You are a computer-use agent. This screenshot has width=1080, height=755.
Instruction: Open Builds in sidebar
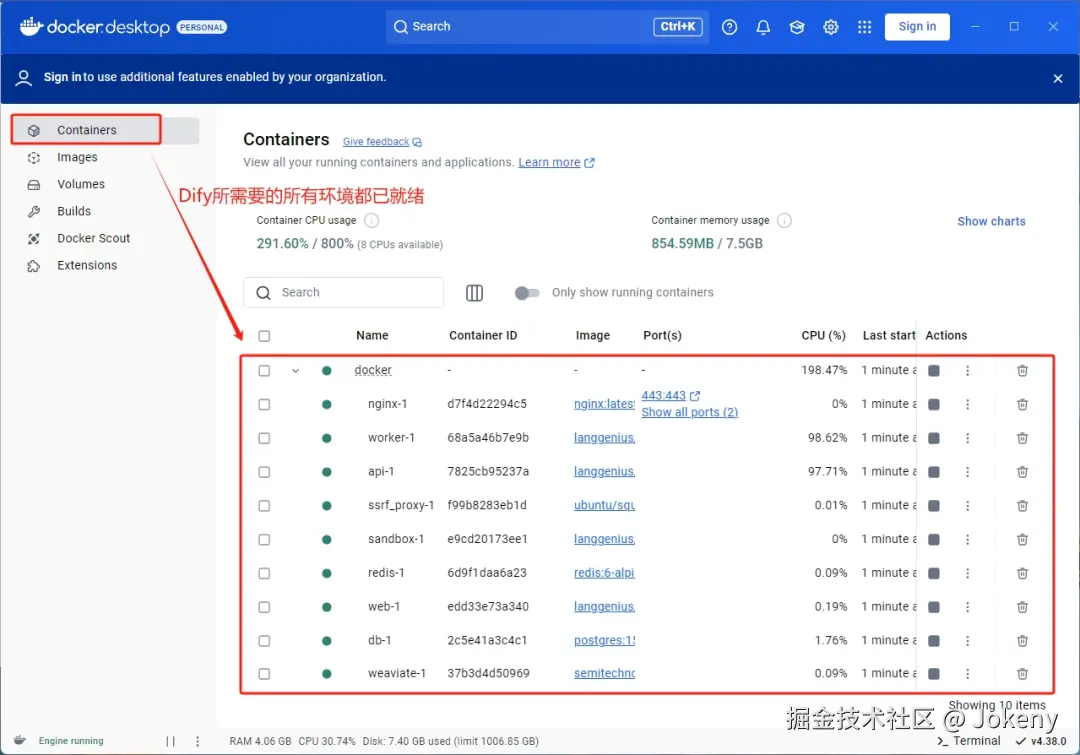74,211
